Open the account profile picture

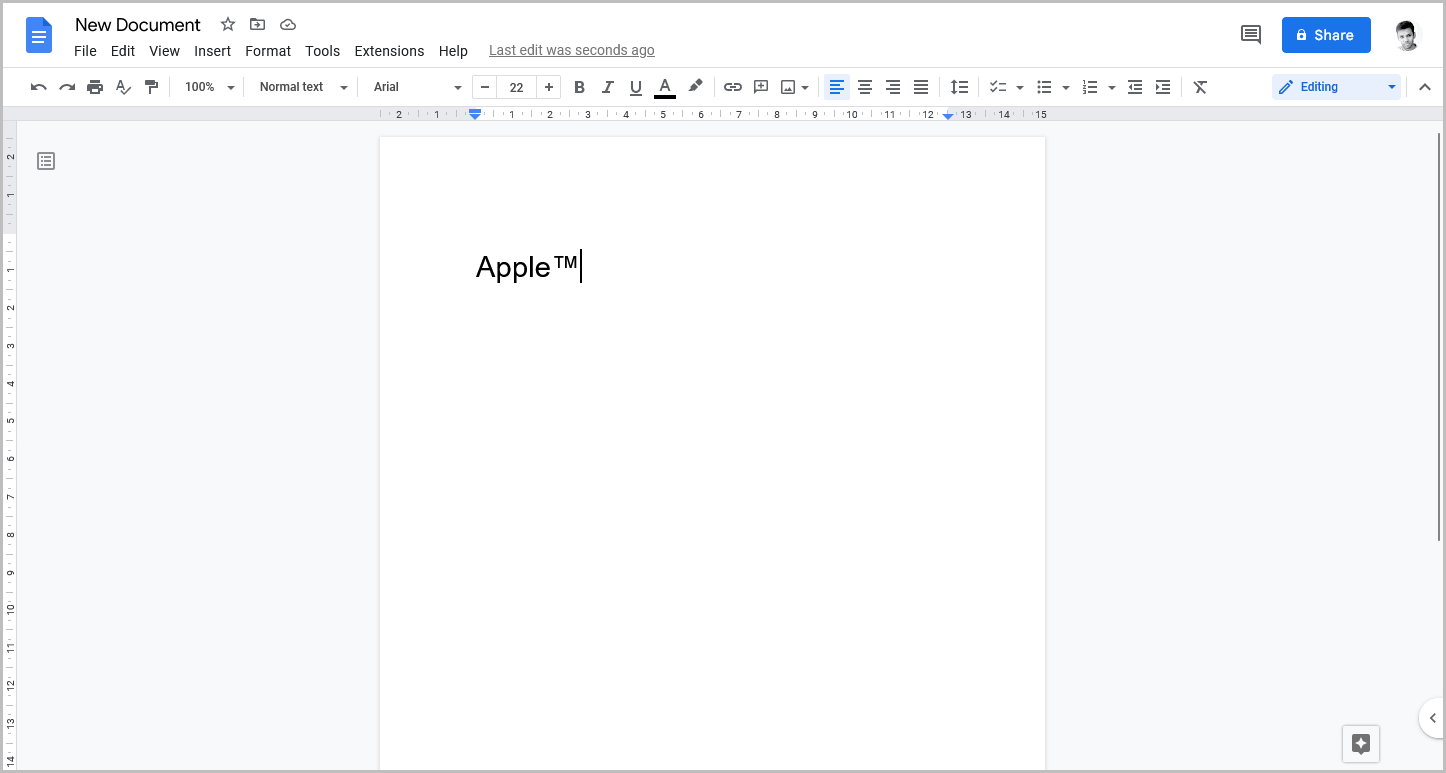[x=1408, y=35]
